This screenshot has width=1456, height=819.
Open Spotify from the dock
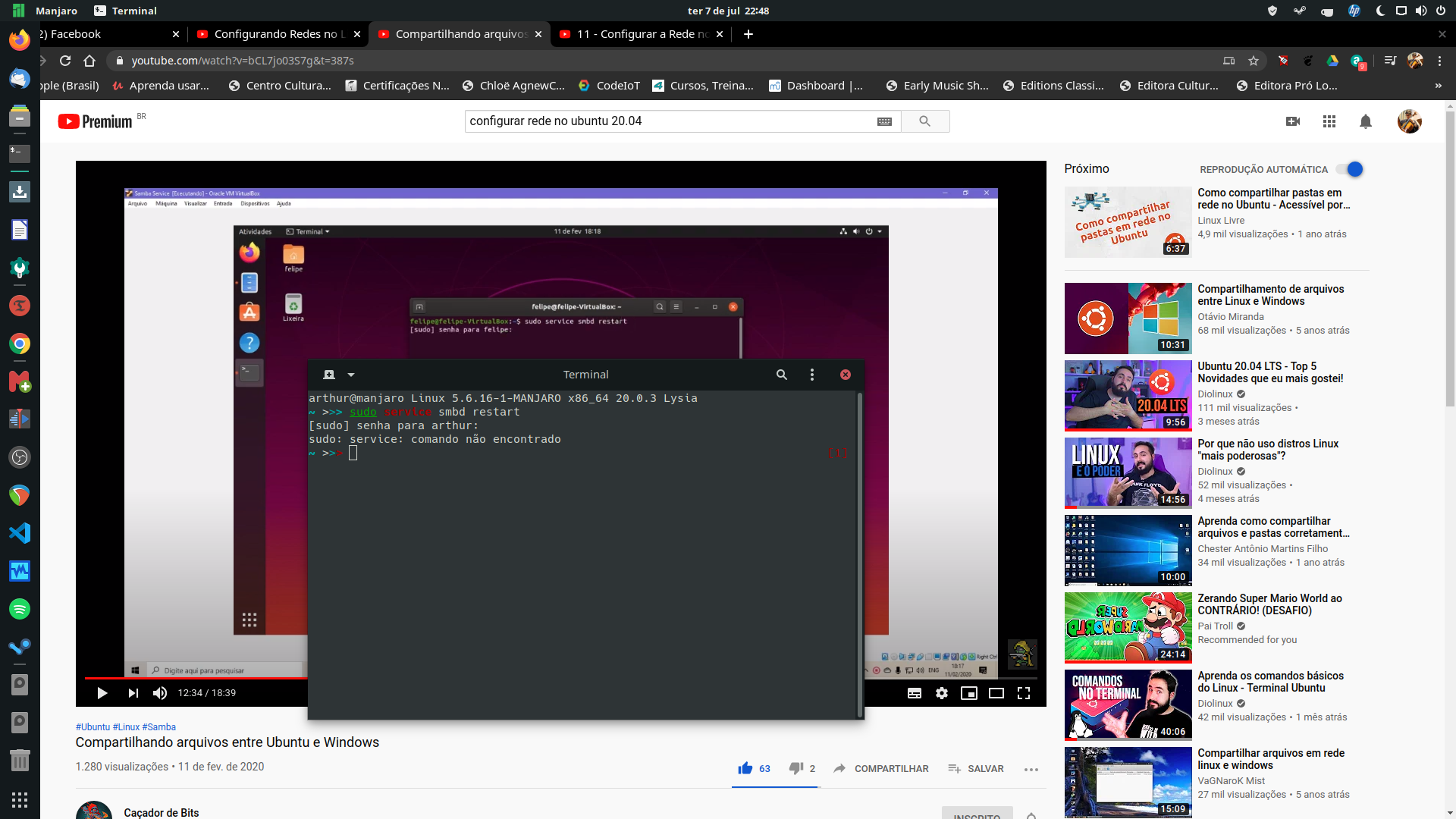pos(20,609)
